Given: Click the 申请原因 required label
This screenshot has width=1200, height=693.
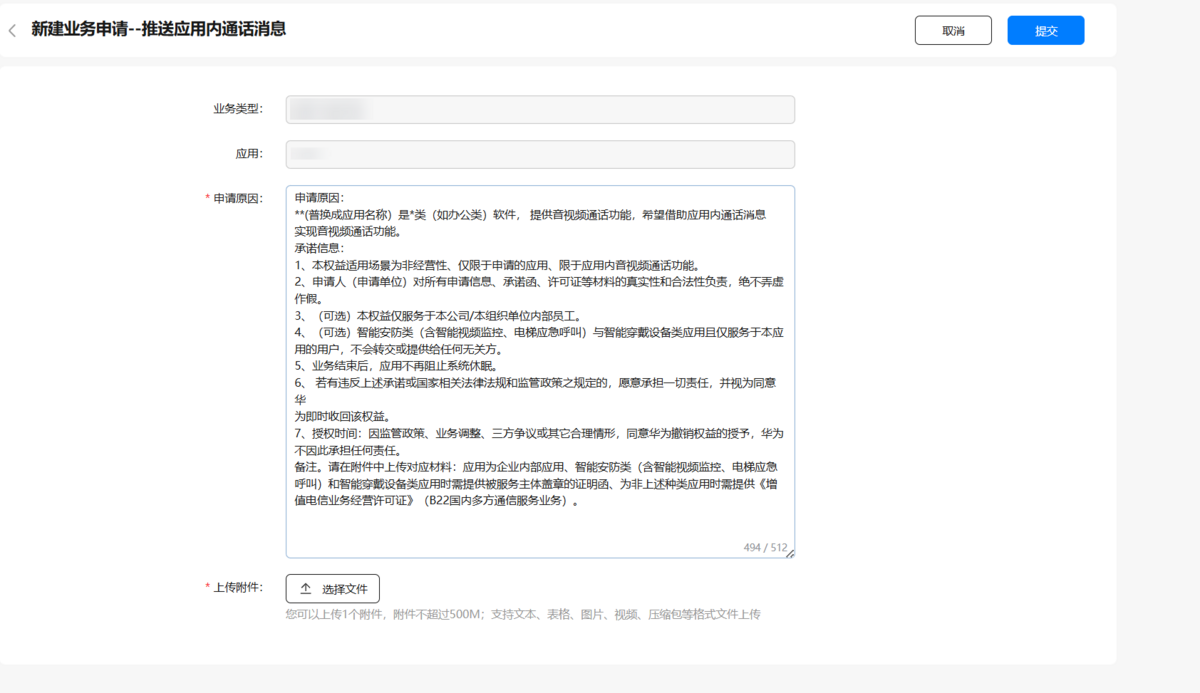Looking at the screenshot, I should (x=237, y=198).
